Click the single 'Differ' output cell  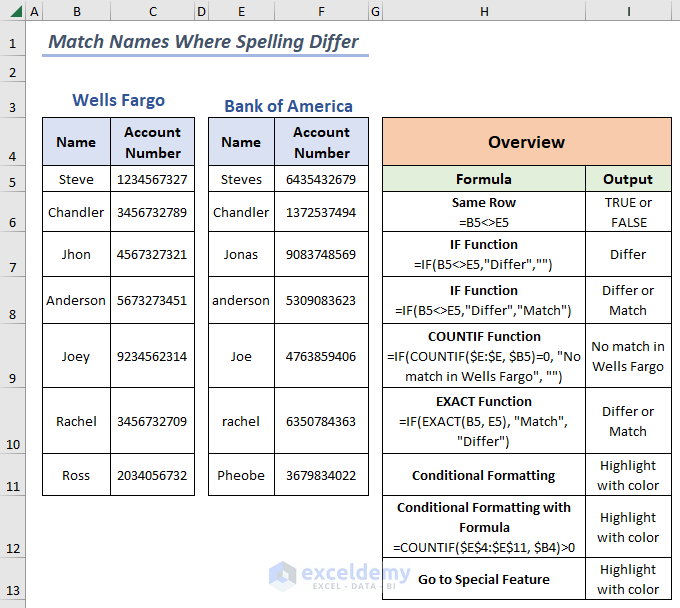point(628,254)
